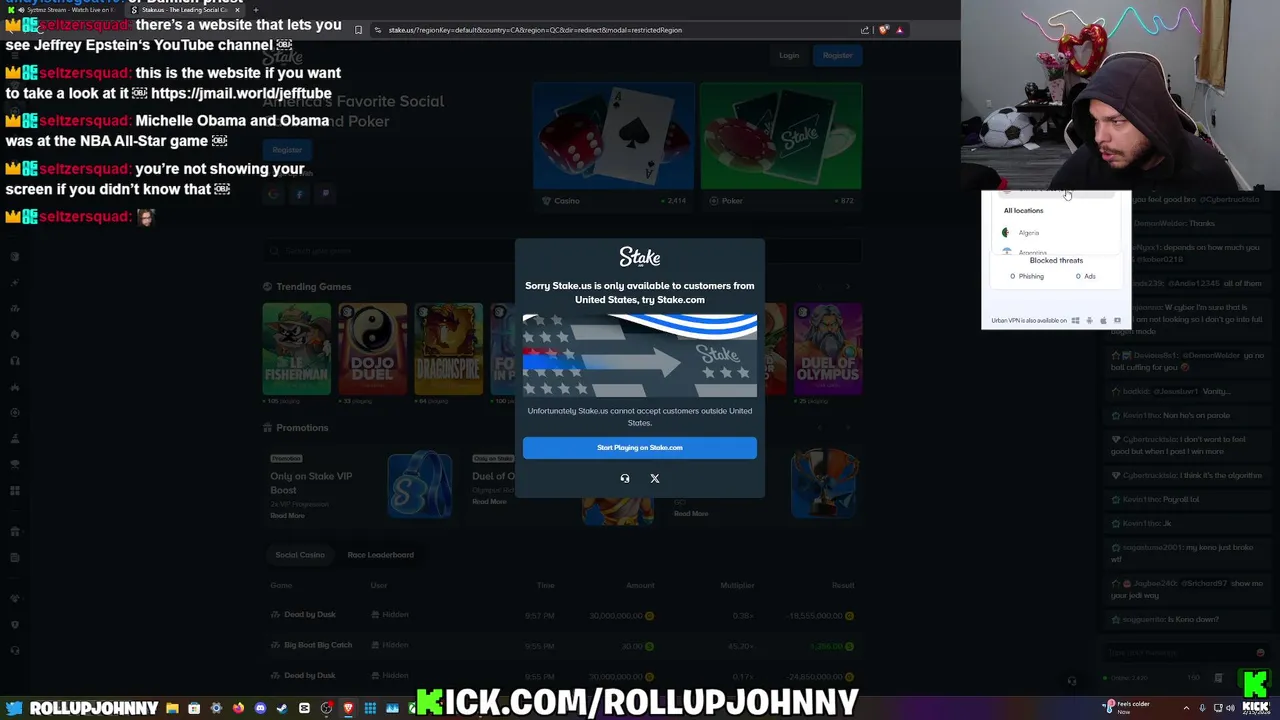Open the live support headset icon in modal
Viewport: 1280px width, 720px height.
coord(625,478)
